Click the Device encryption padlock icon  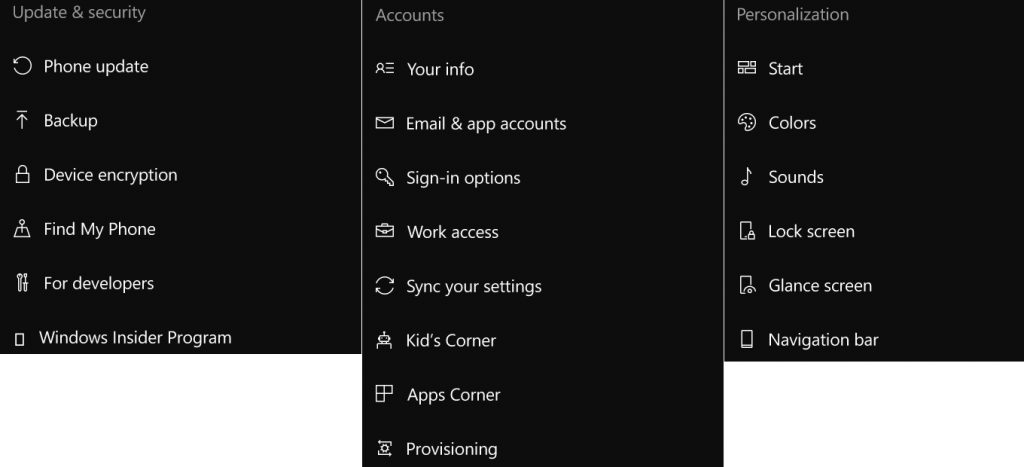(x=22, y=174)
